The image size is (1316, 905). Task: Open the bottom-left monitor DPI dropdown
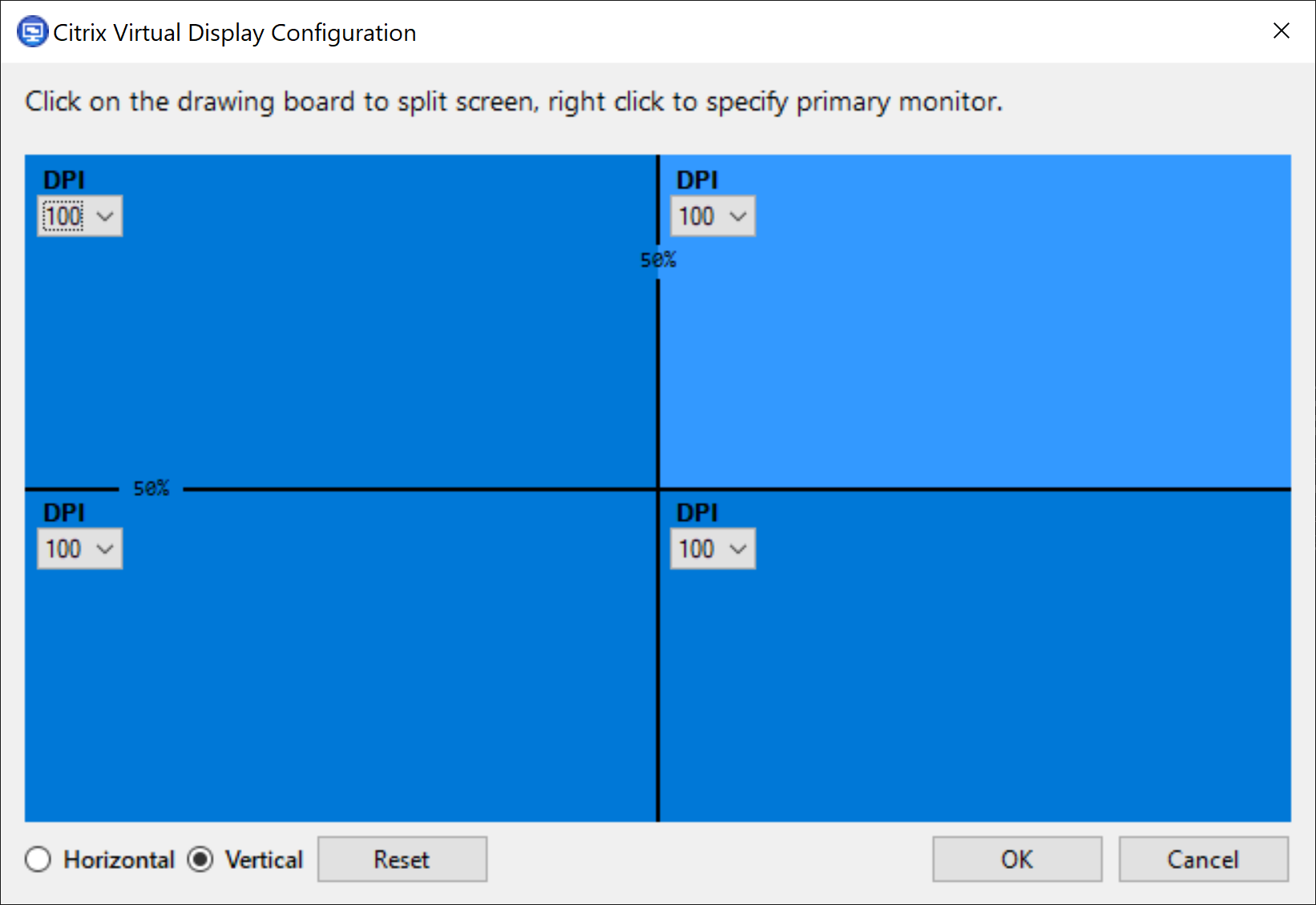pyautogui.click(x=80, y=549)
